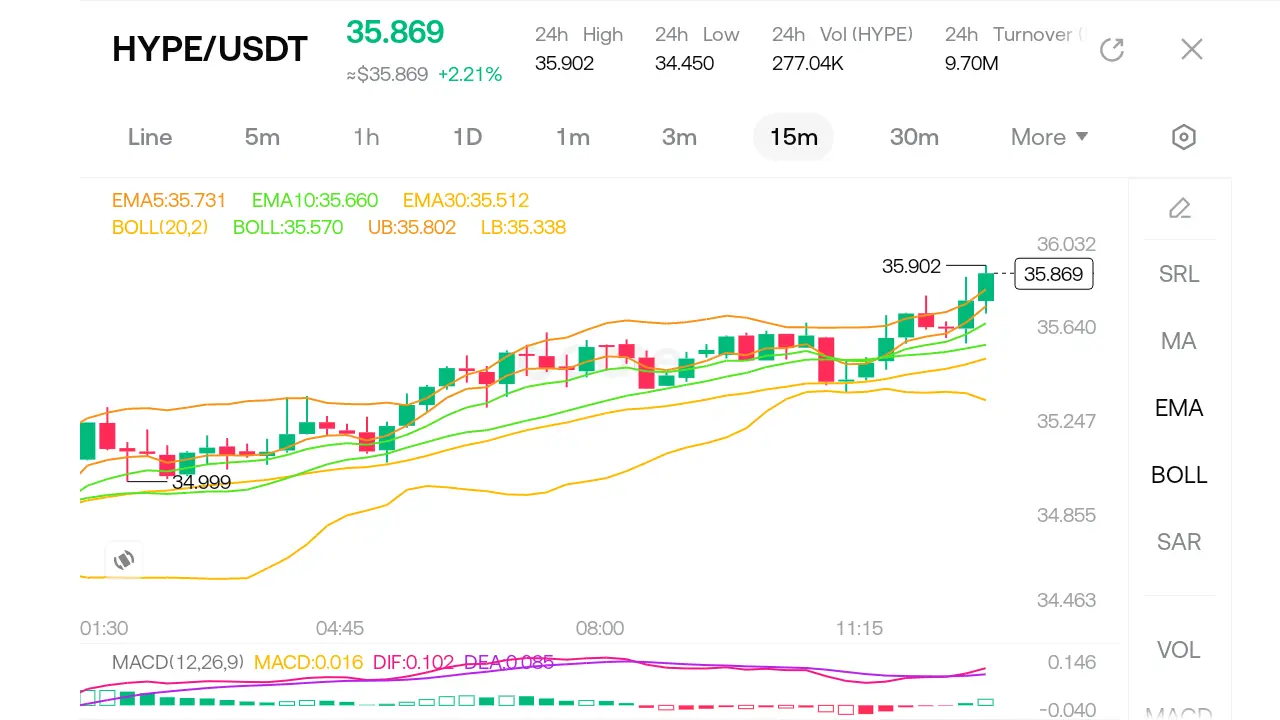1280x720 pixels.
Task: Click the 34.855 price axis label
Action: pyautogui.click(x=1066, y=515)
